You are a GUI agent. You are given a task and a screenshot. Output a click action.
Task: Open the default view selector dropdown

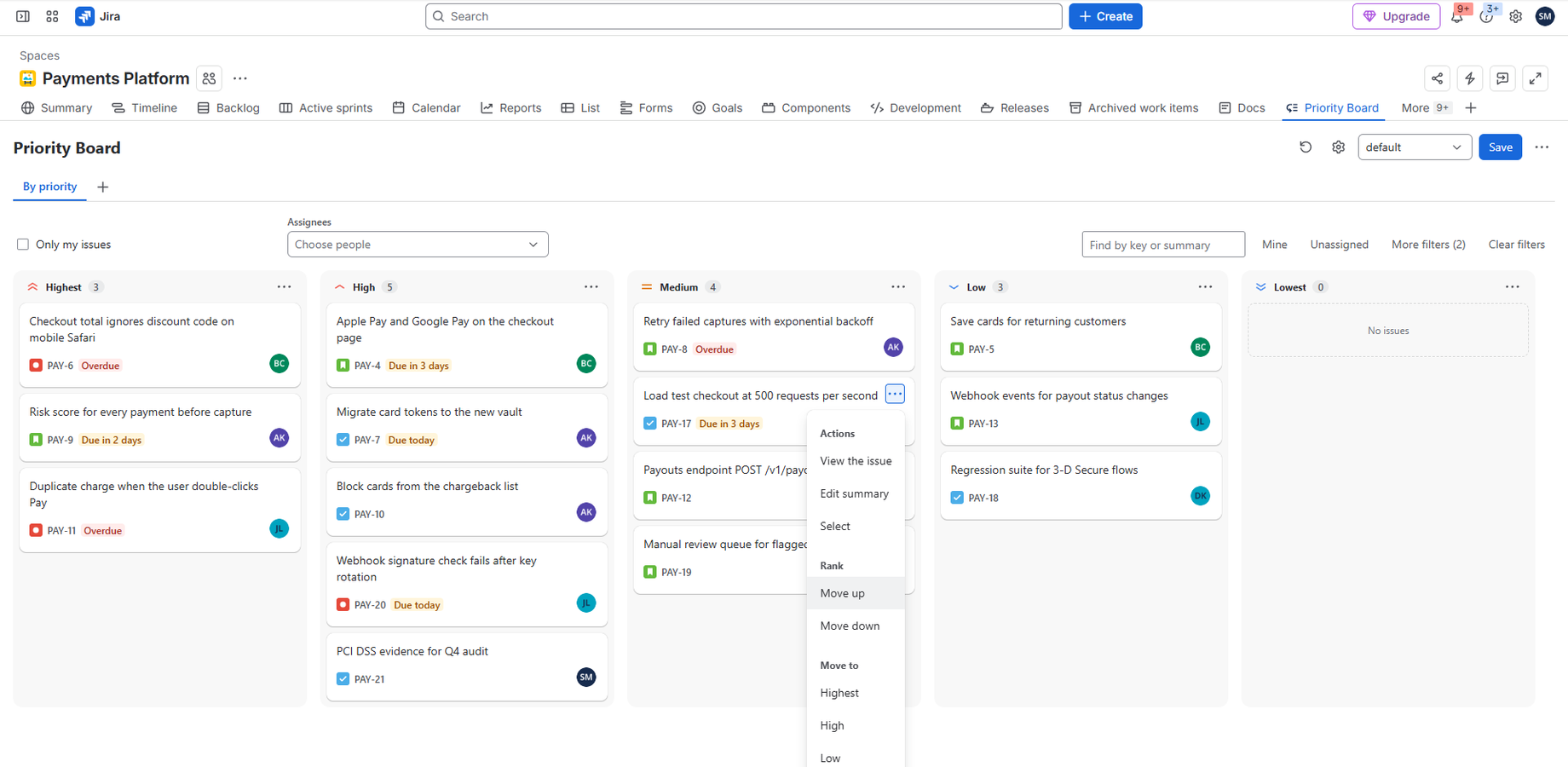(1415, 147)
